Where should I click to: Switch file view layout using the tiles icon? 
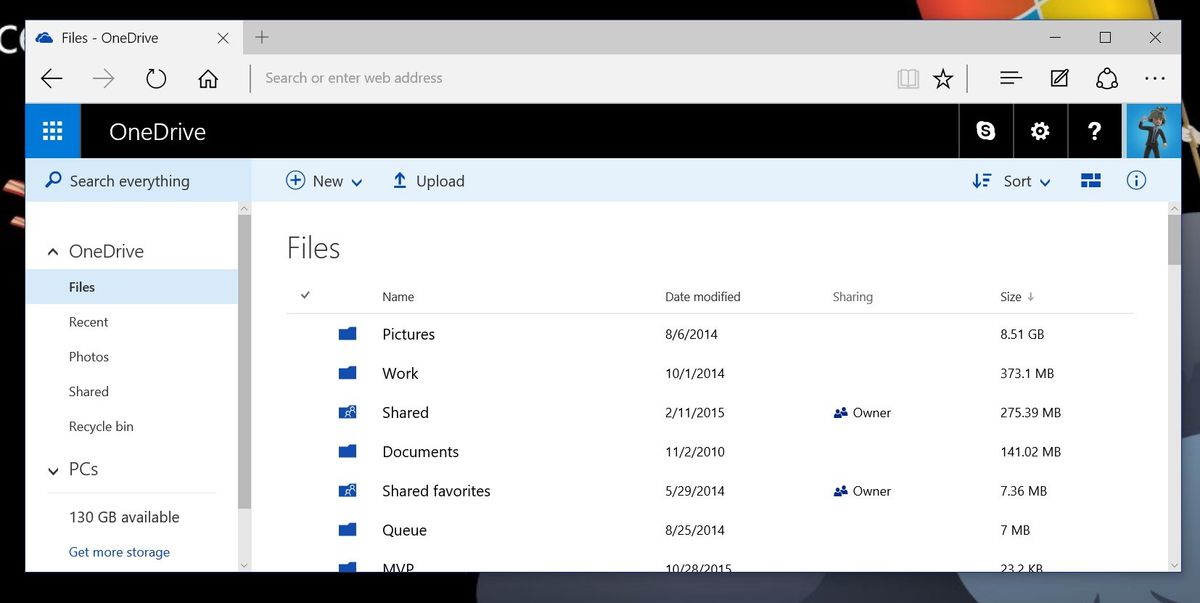pos(1090,180)
